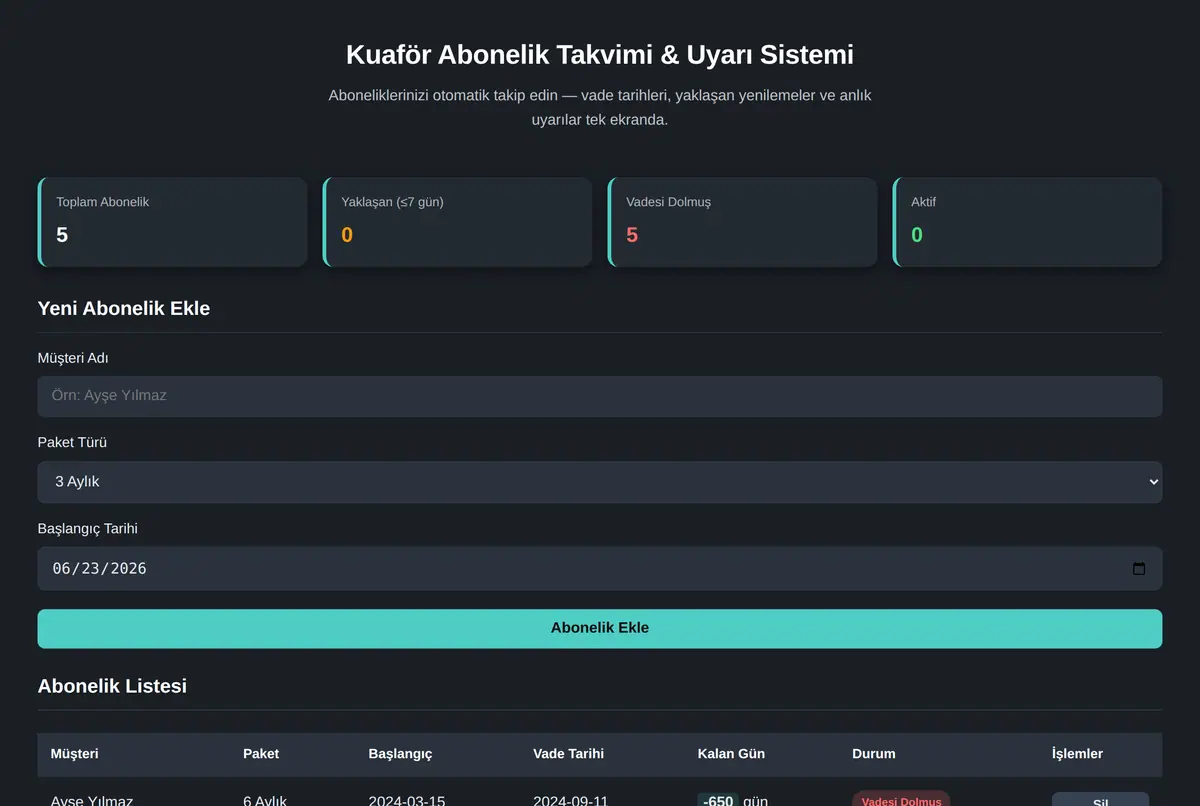Click the total subscriptions value 5

pos(62,235)
